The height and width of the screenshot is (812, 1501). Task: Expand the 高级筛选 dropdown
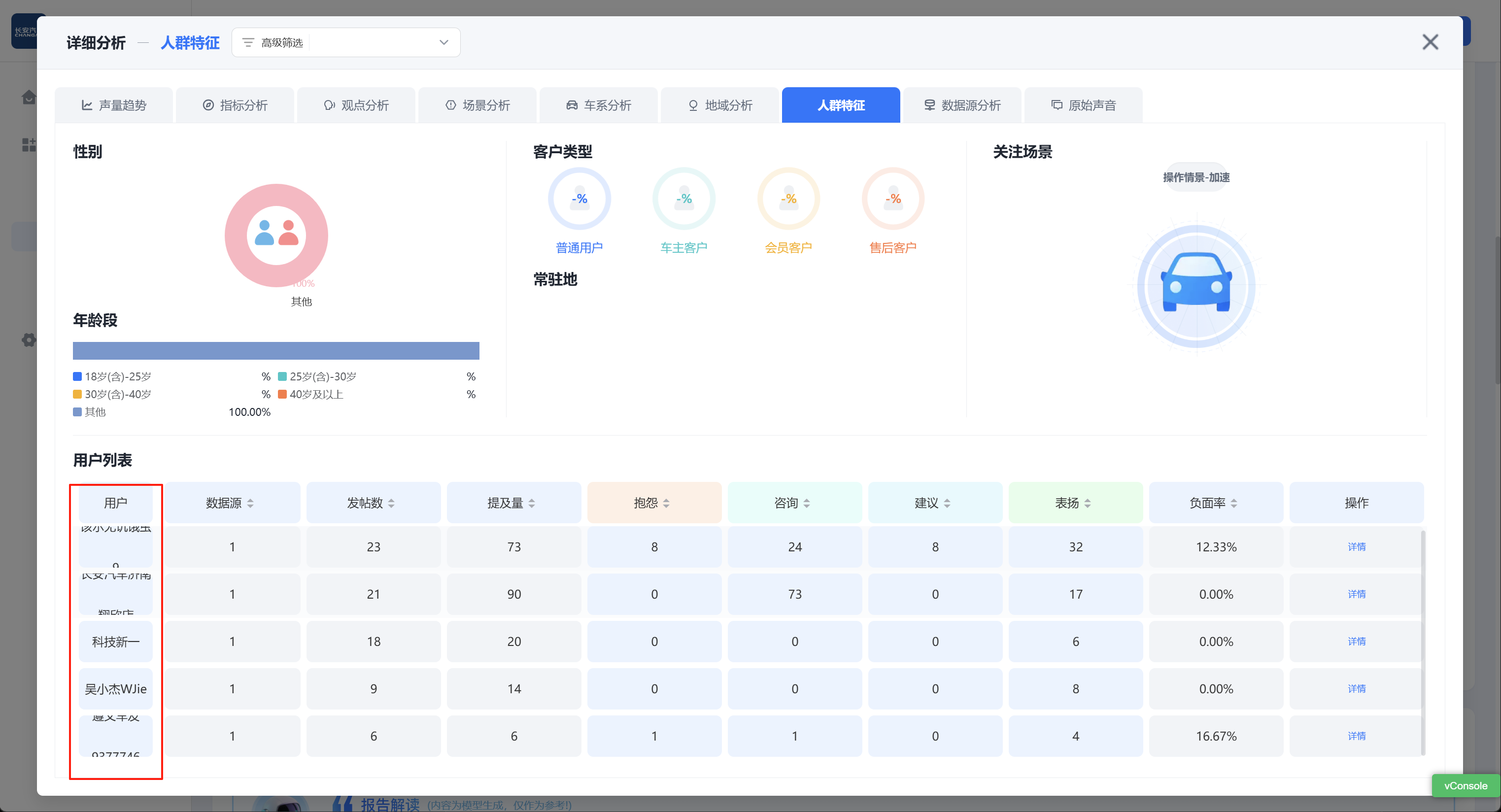coord(444,42)
